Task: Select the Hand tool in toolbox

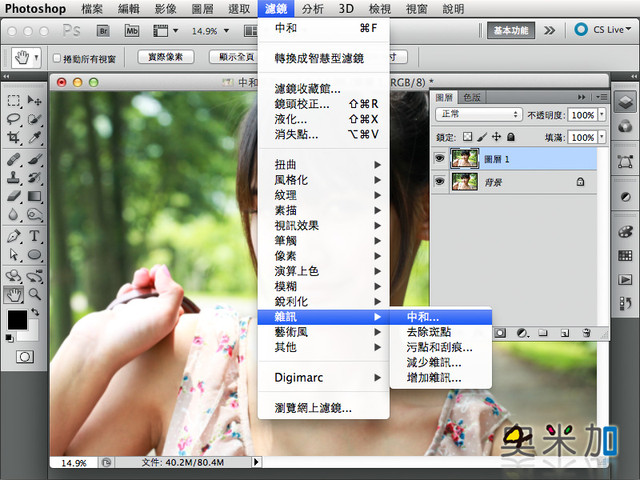Action: [x=13, y=294]
